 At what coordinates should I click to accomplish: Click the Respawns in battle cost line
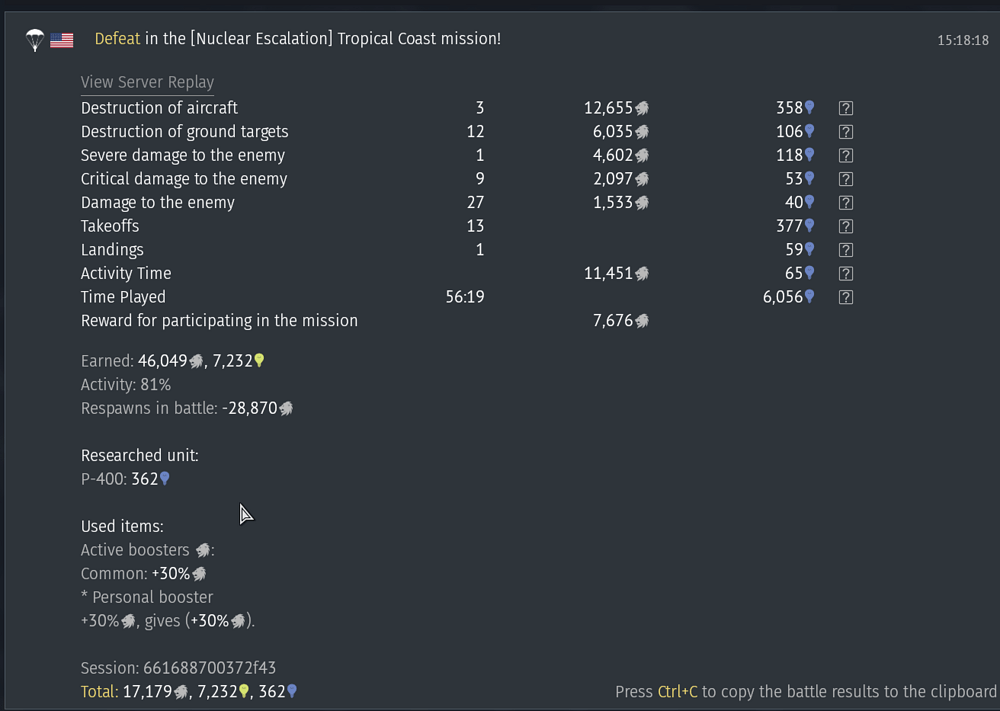click(186, 408)
